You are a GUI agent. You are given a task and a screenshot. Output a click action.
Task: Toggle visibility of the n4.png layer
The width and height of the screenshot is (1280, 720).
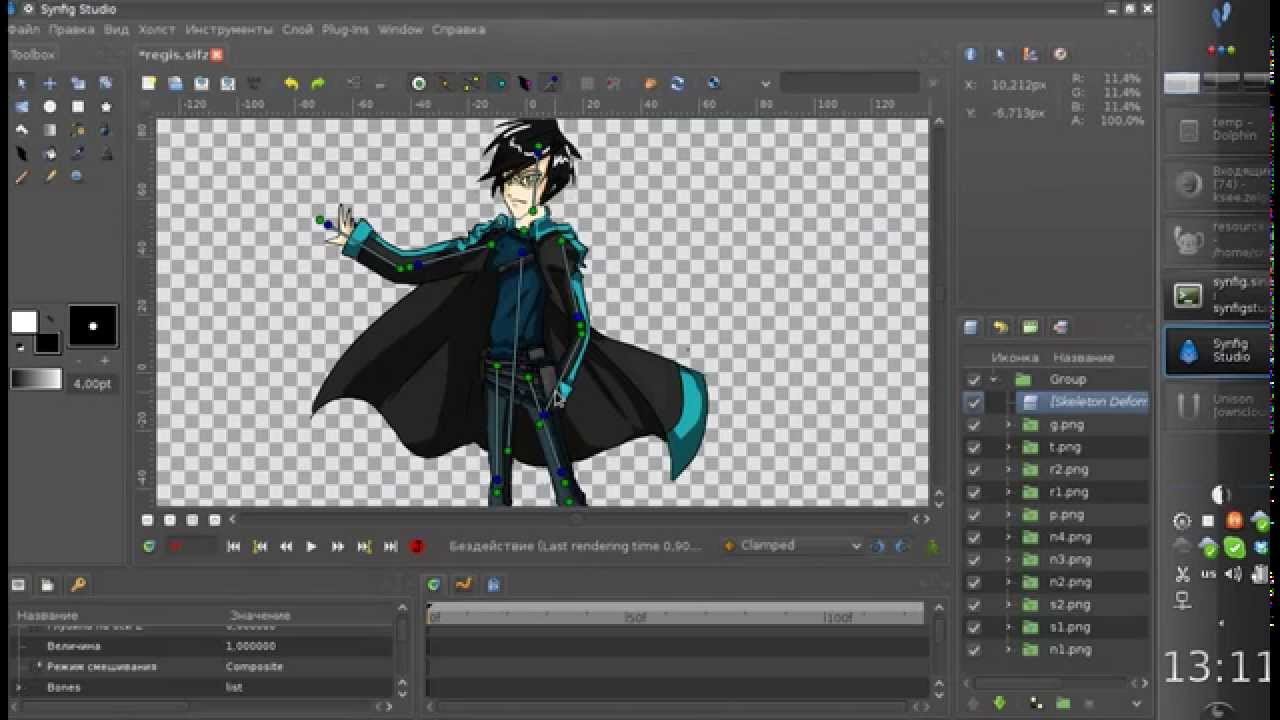pyautogui.click(x=974, y=537)
